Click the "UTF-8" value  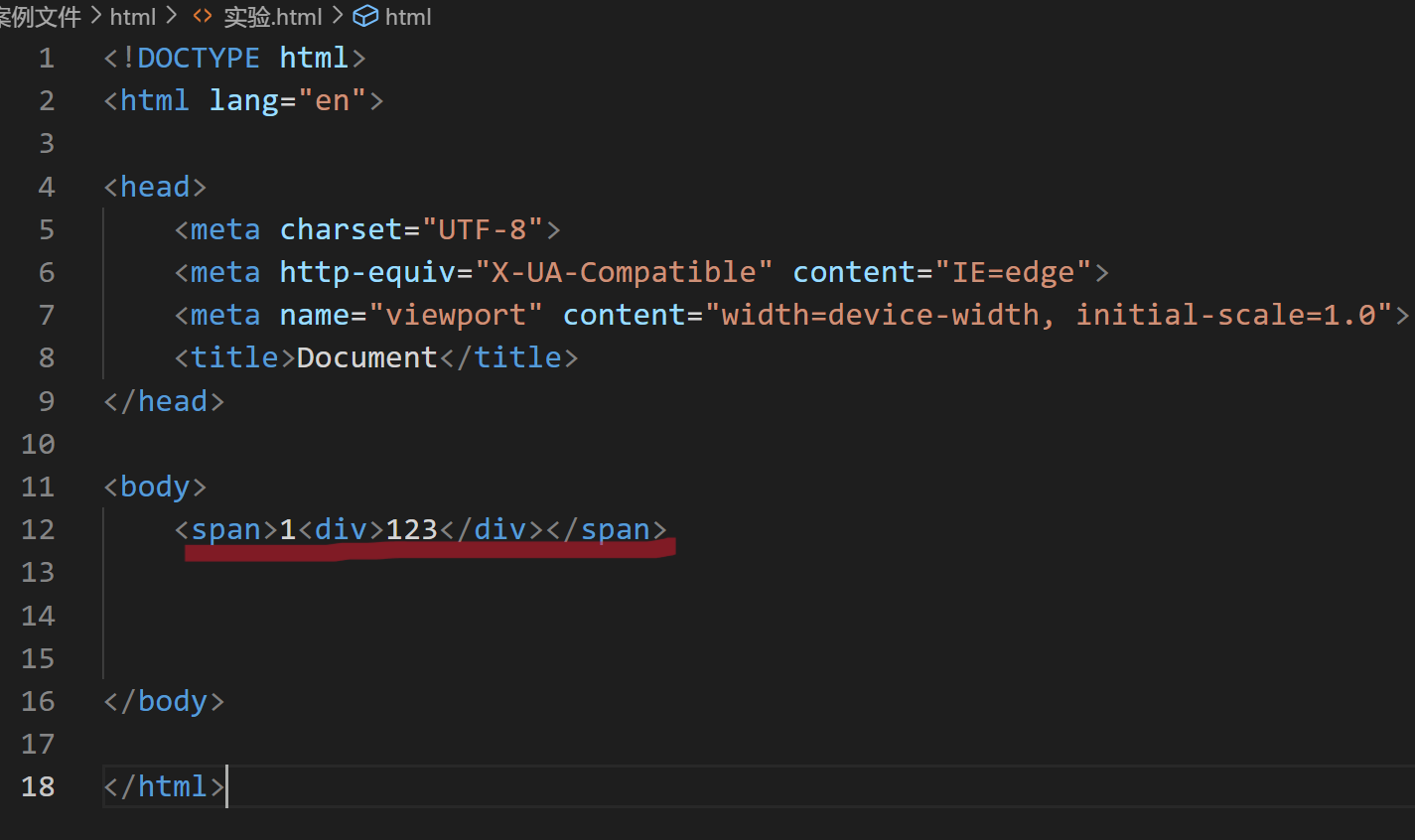pyautogui.click(x=483, y=229)
